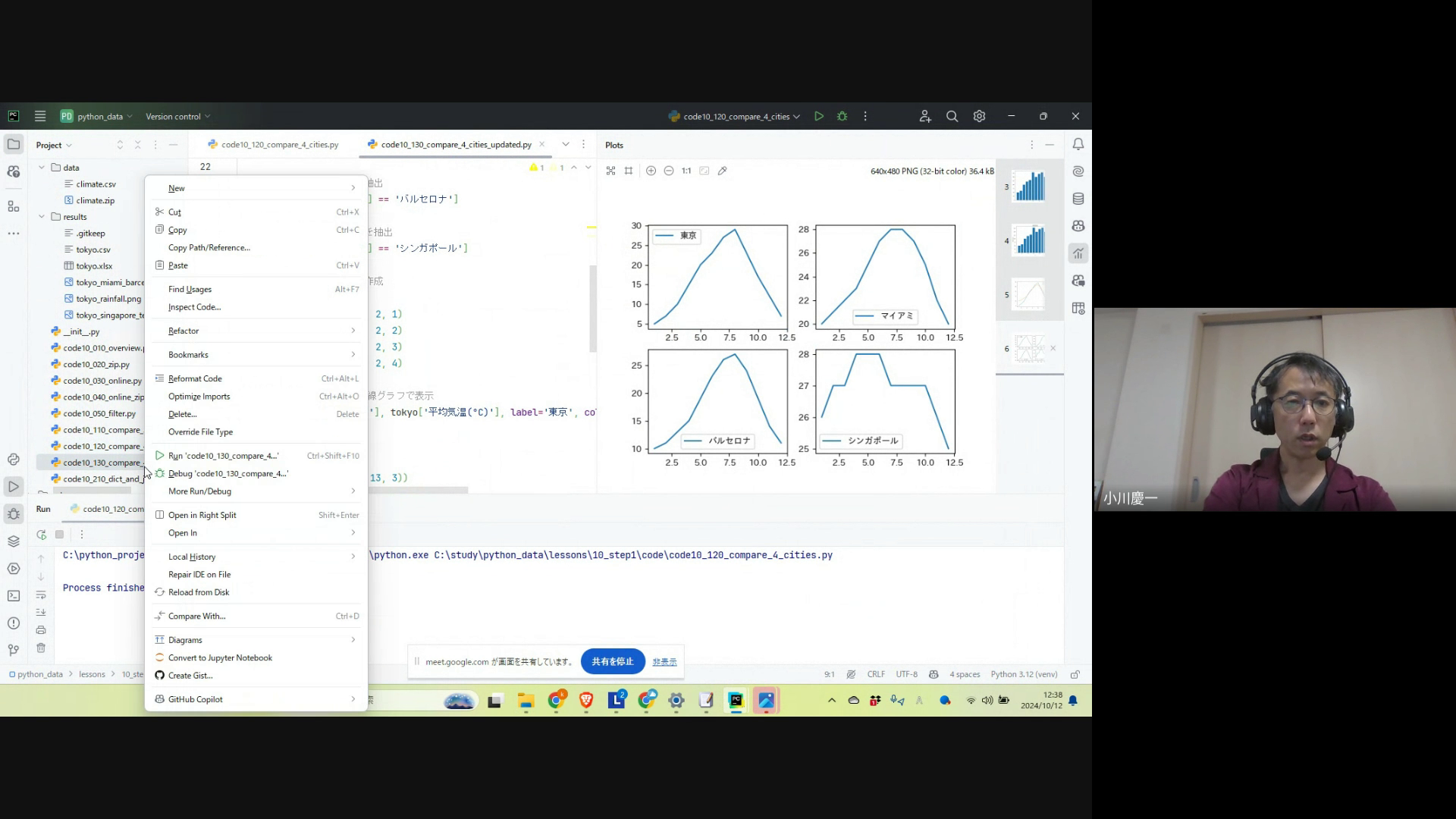
Task: Toggle the plot grid icon
Action: (x=629, y=171)
